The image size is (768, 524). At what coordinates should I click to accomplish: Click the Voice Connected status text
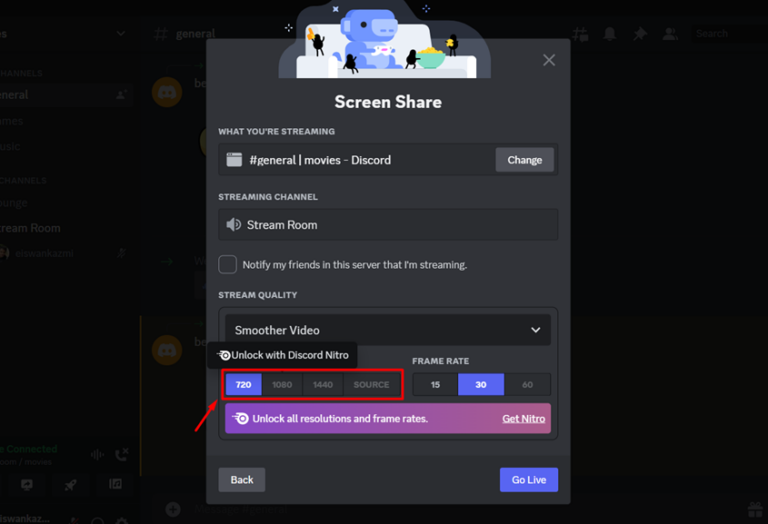(x=29, y=449)
